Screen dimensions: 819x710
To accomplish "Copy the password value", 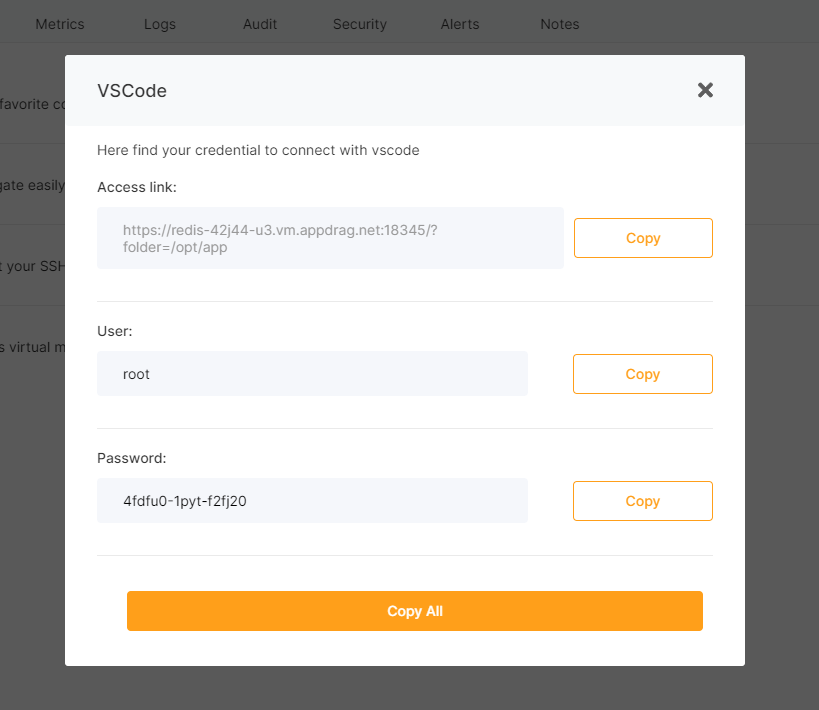I will [642, 501].
